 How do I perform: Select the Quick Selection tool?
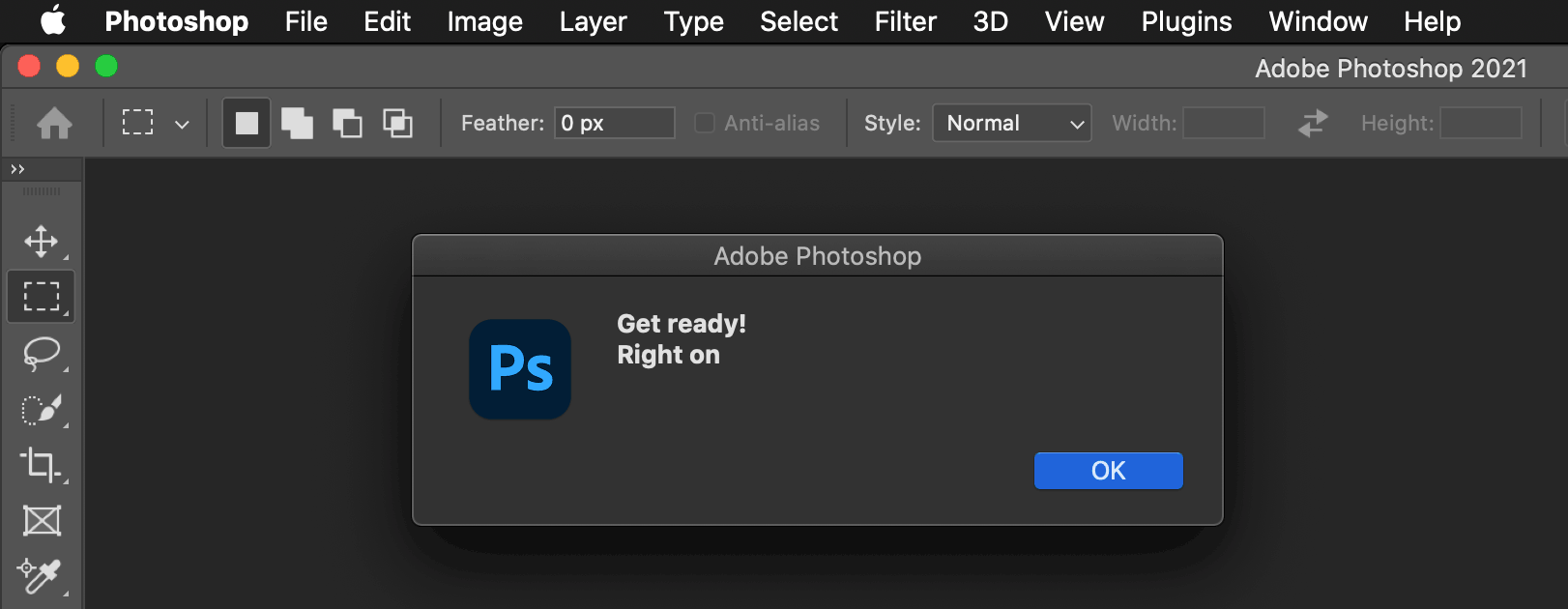(42, 409)
